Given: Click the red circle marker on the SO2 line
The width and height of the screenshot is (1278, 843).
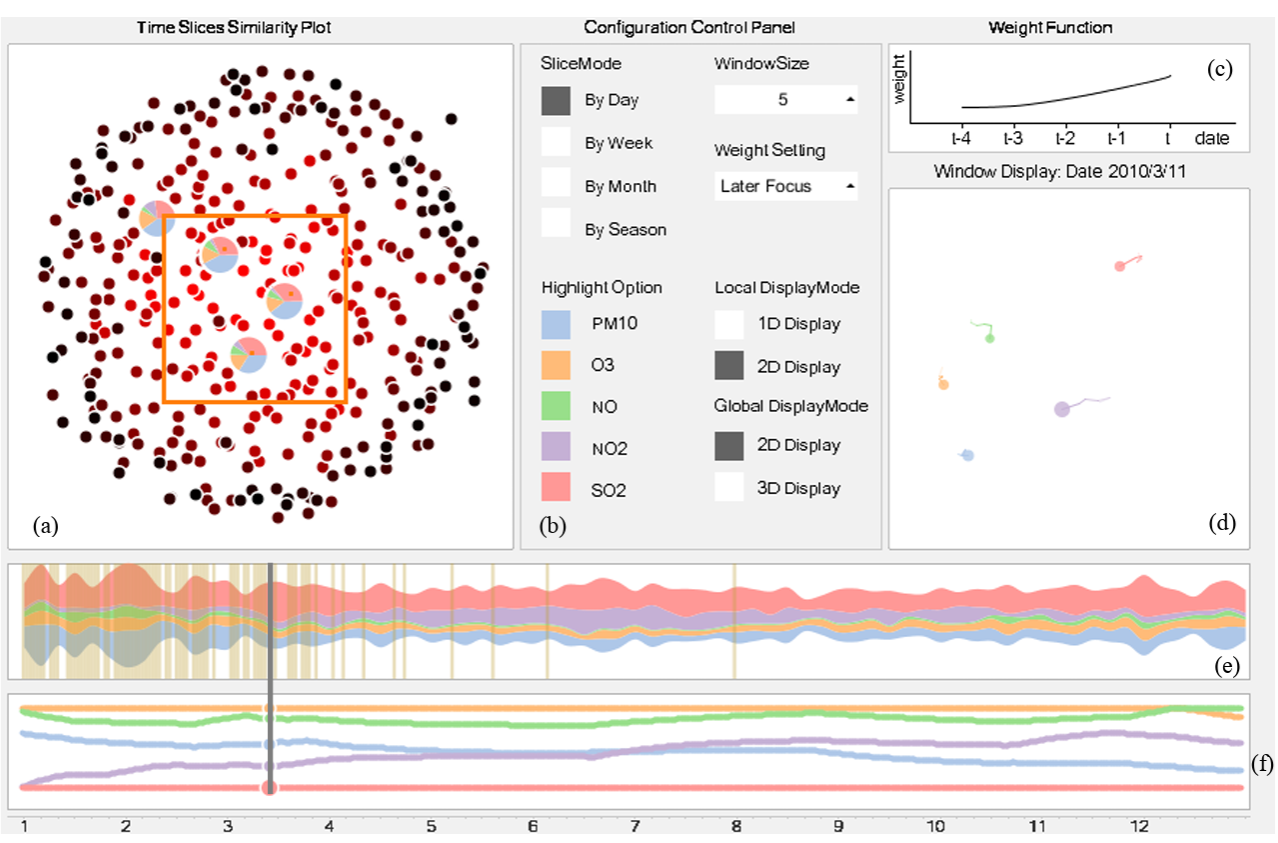Looking at the screenshot, I should coord(269,788).
